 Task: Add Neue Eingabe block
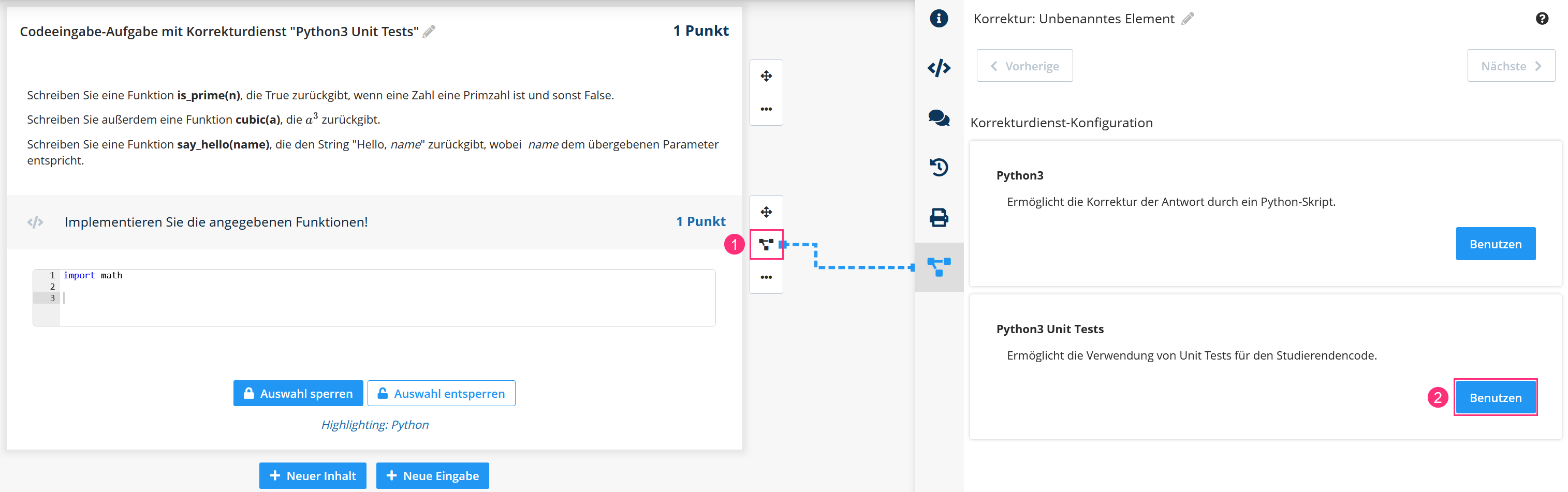432,475
